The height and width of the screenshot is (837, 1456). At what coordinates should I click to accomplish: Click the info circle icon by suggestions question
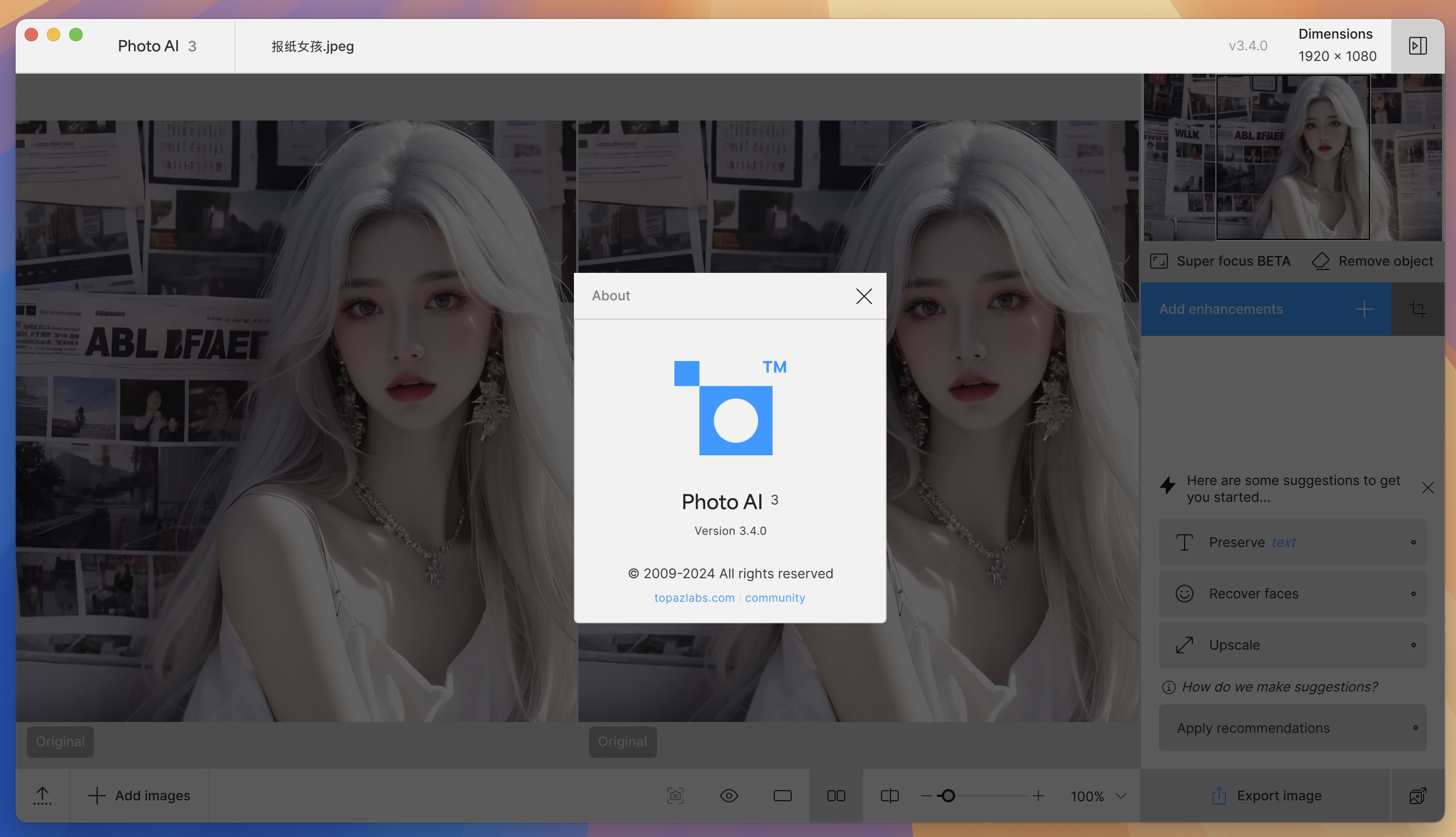pyautogui.click(x=1168, y=687)
